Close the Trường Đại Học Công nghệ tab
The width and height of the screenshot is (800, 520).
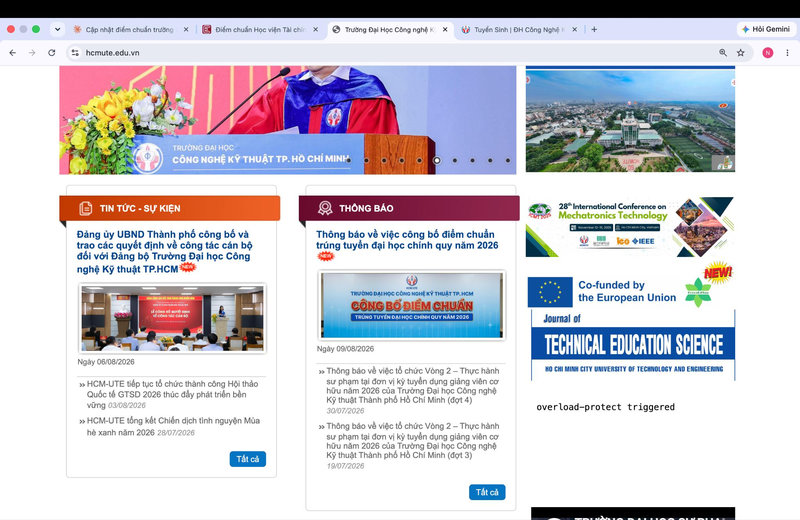click(x=445, y=30)
